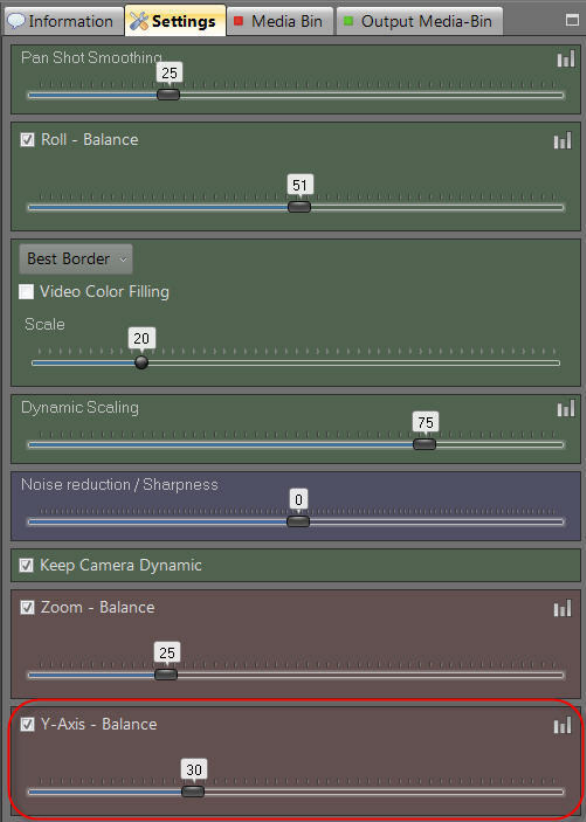
Task: Enable Video Color Filling checkbox
Action: click(26, 291)
